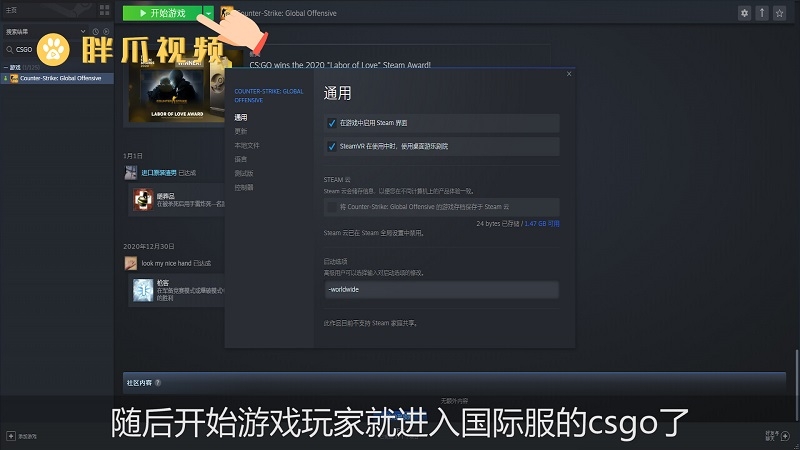This screenshot has height=450, width=800.
Task: Select the 控制器 tab in properties
Action: click(x=244, y=187)
